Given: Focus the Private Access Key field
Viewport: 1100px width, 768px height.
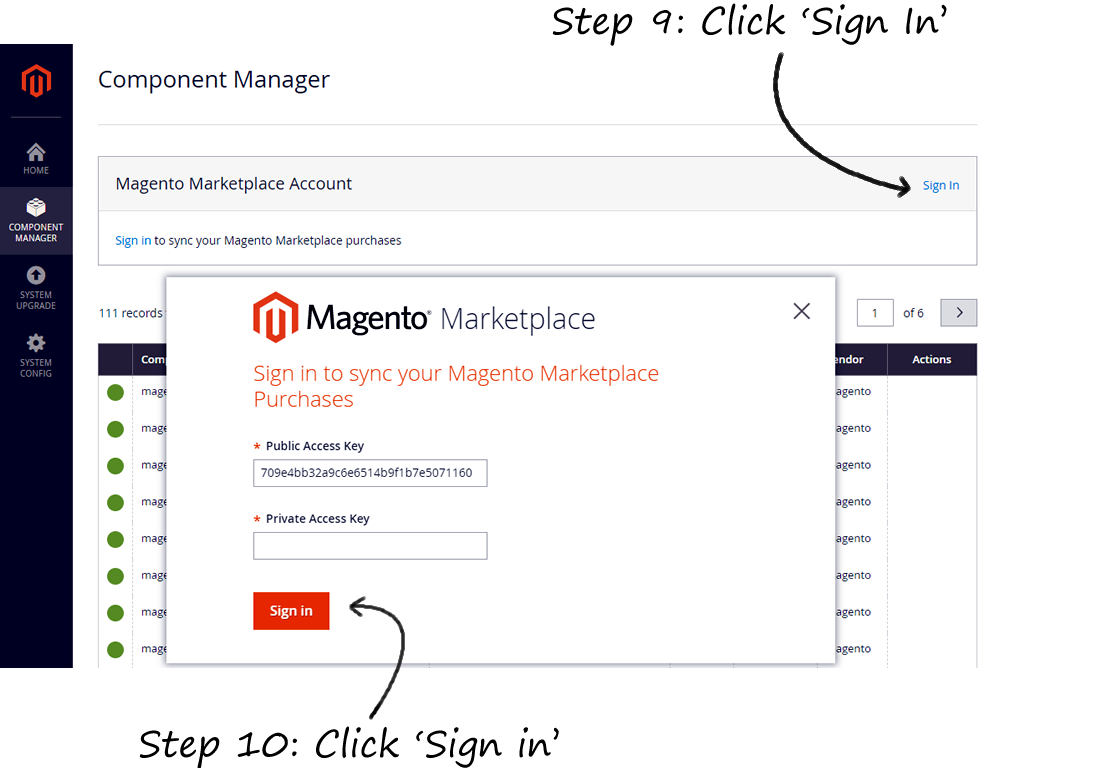Looking at the screenshot, I should click(x=370, y=546).
